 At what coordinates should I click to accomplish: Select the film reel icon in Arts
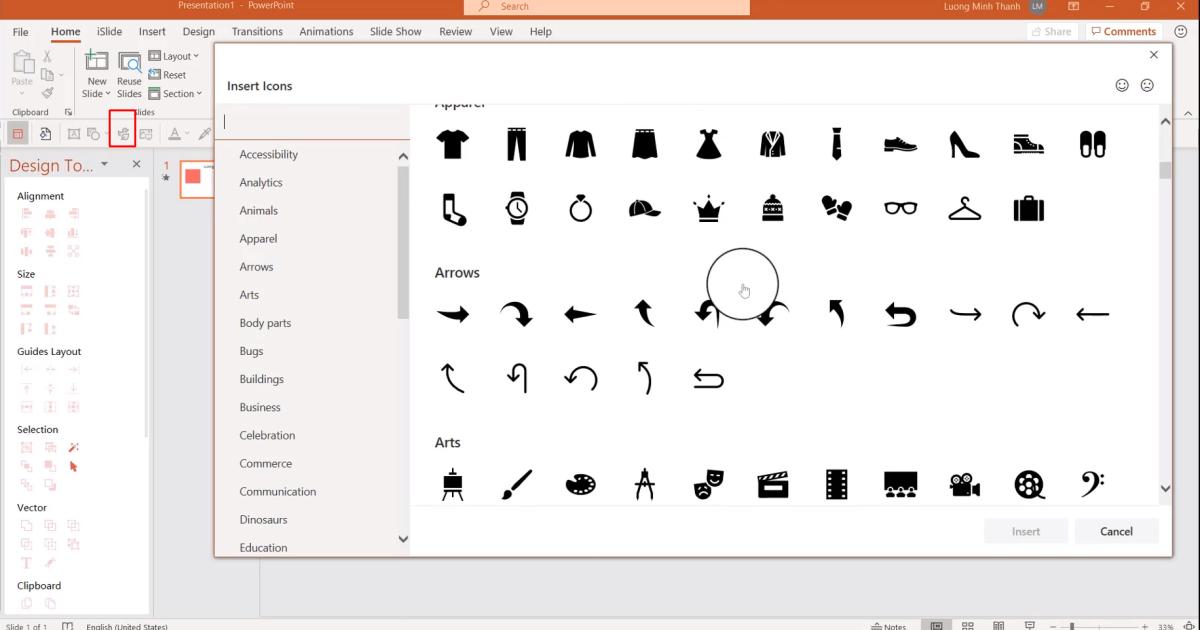pyautogui.click(x=1029, y=483)
